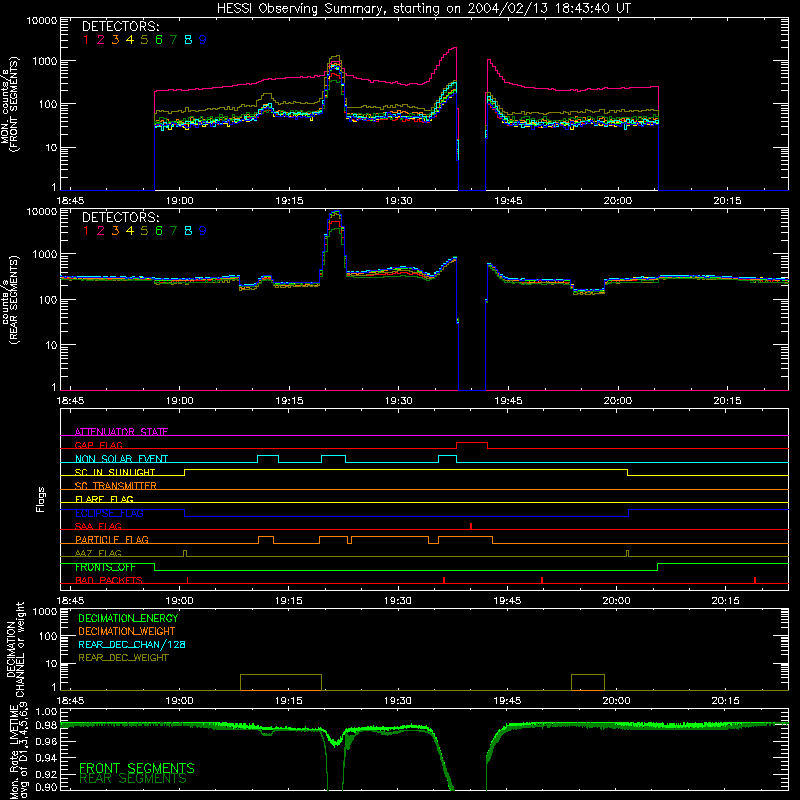This screenshot has height=800, width=800.
Task: Select the "SAA_FLAG" label
Action: [98, 526]
